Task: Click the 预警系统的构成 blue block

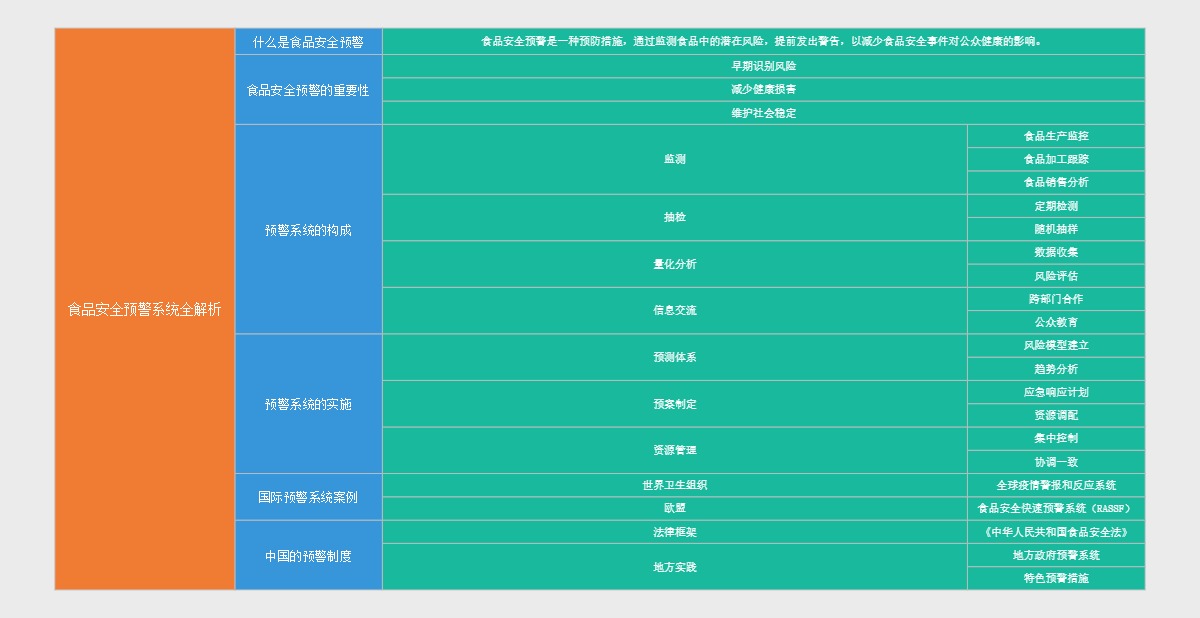Action: 308,230
